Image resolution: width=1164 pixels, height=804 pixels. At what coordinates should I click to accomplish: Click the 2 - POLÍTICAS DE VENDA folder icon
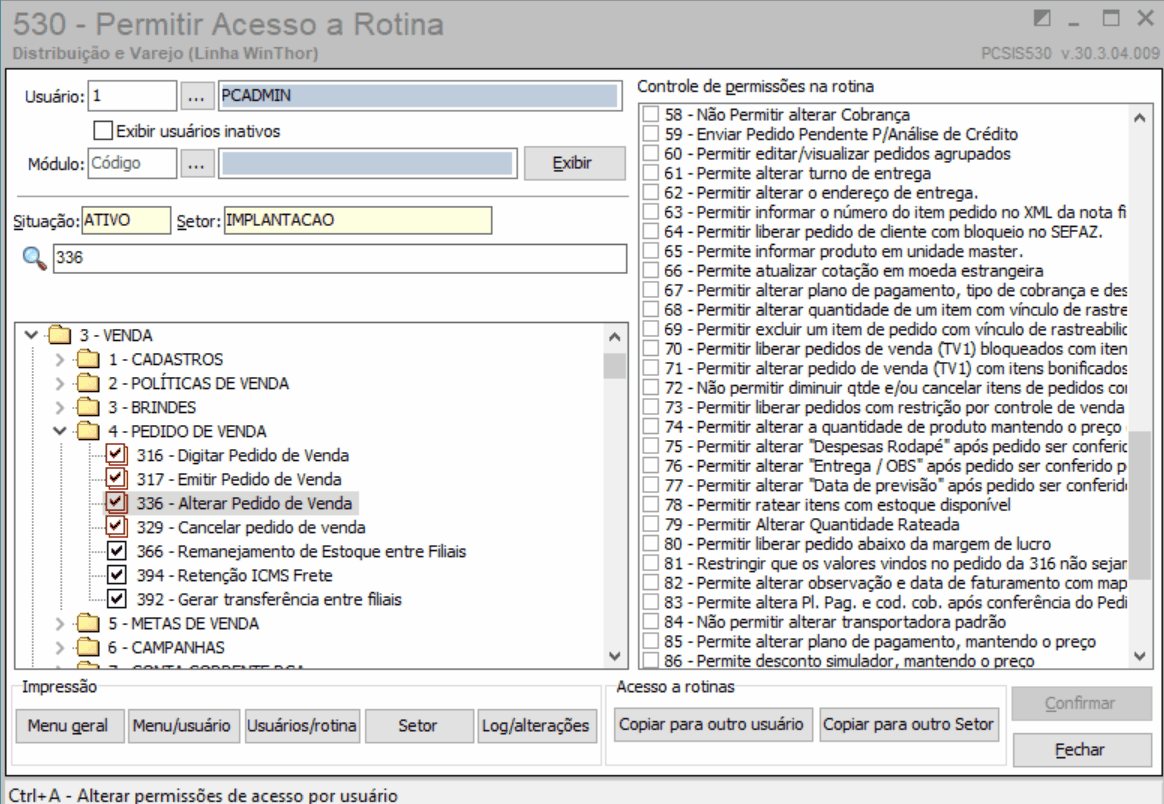click(x=88, y=383)
